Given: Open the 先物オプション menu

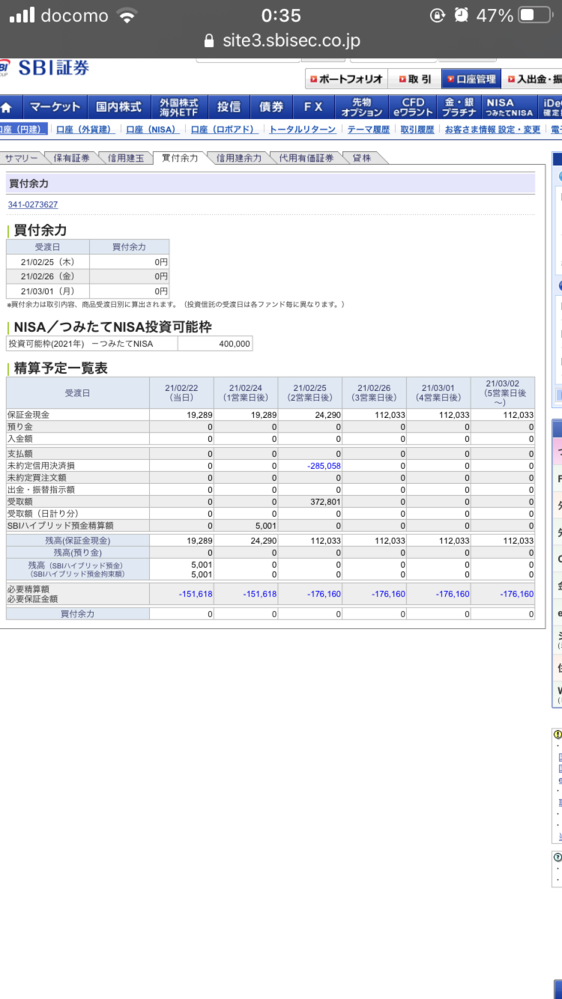Looking at the screenshot, I should click(x=362, y=107).
